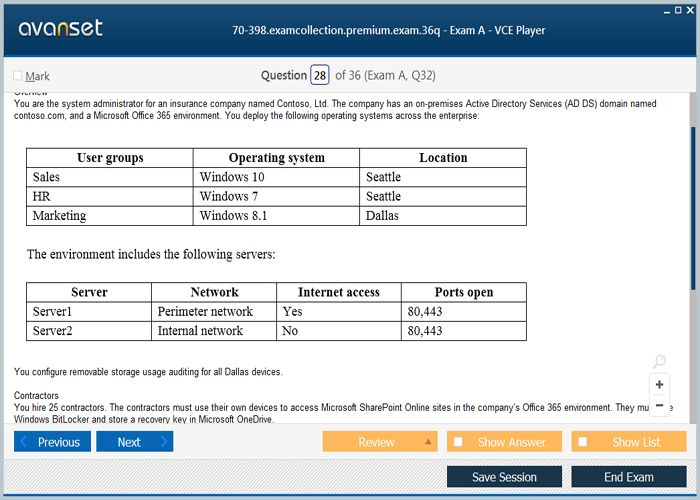
Task: Click the 'Windows 7' cell
Action: [x=276, y=196]
